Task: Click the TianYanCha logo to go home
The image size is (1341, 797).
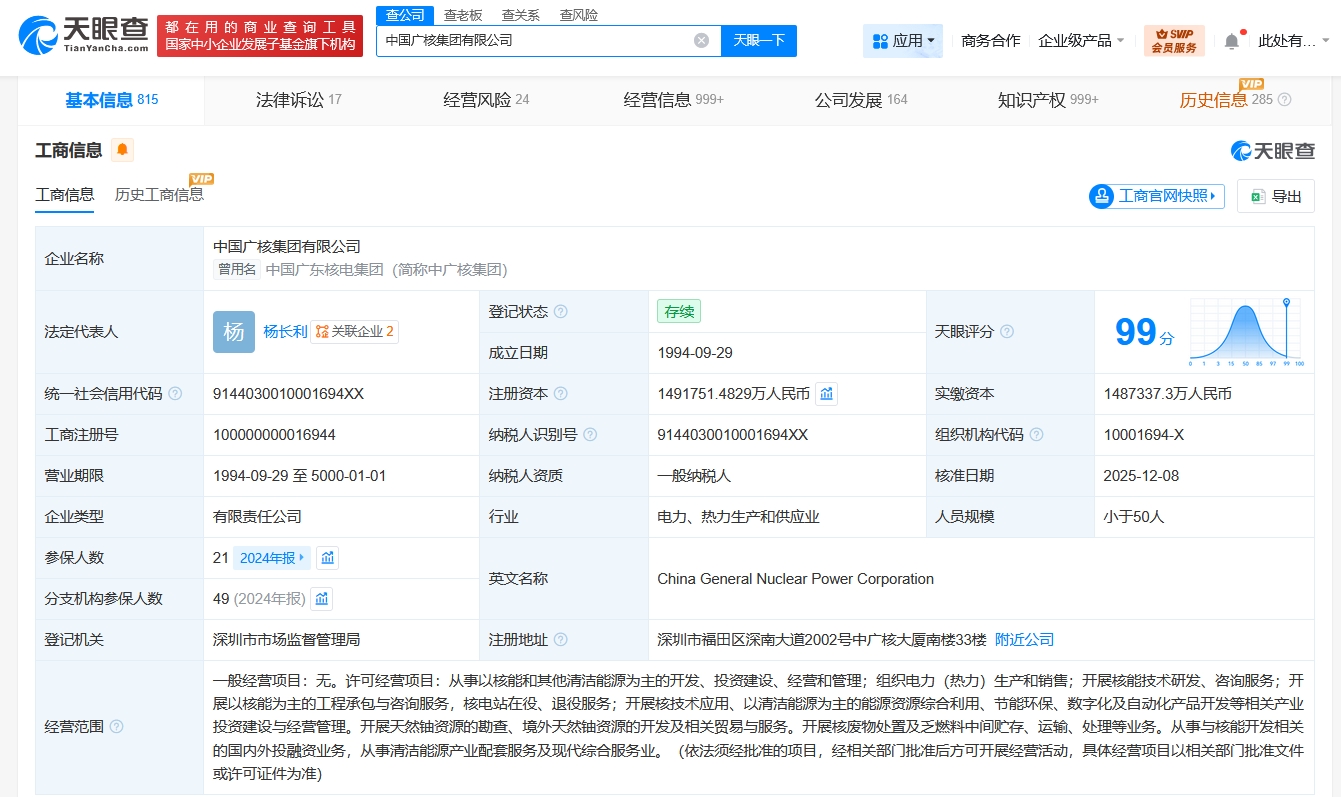Action: tap(83, 35)
